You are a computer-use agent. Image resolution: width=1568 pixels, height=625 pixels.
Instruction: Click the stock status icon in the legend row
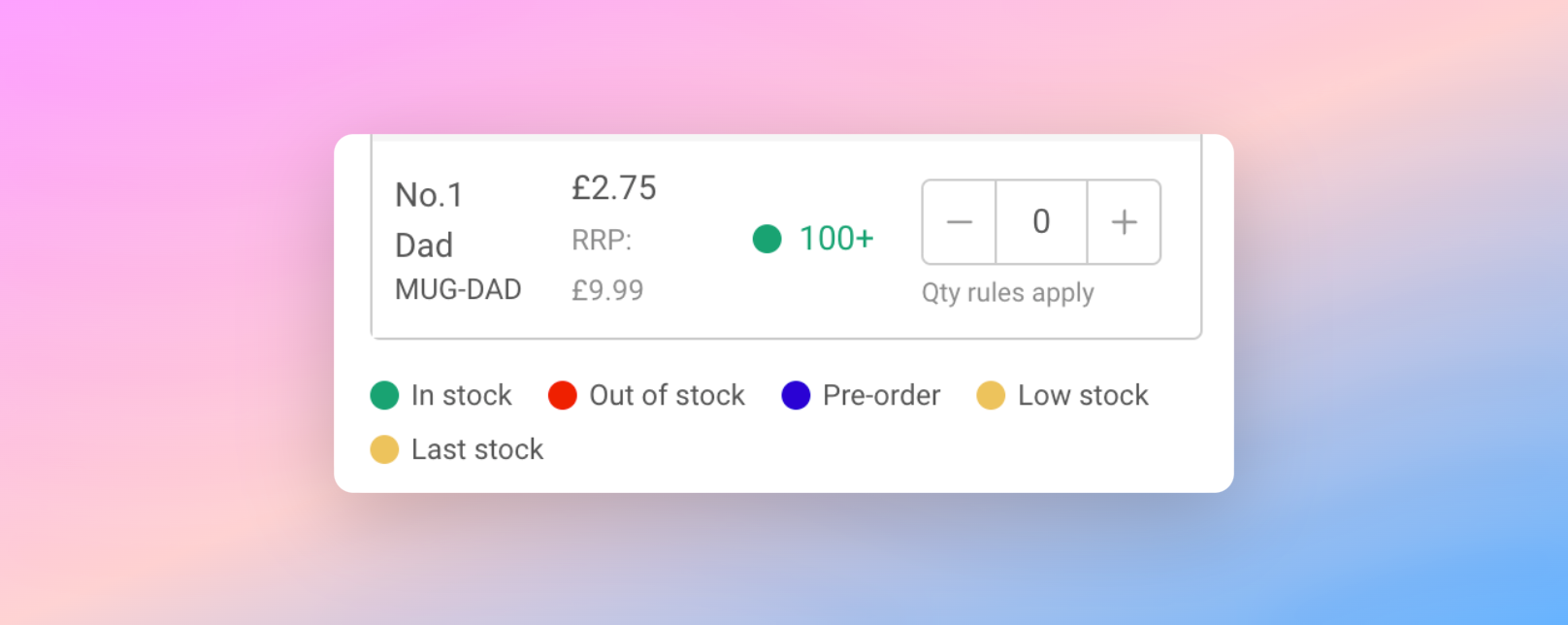(384, 395)
